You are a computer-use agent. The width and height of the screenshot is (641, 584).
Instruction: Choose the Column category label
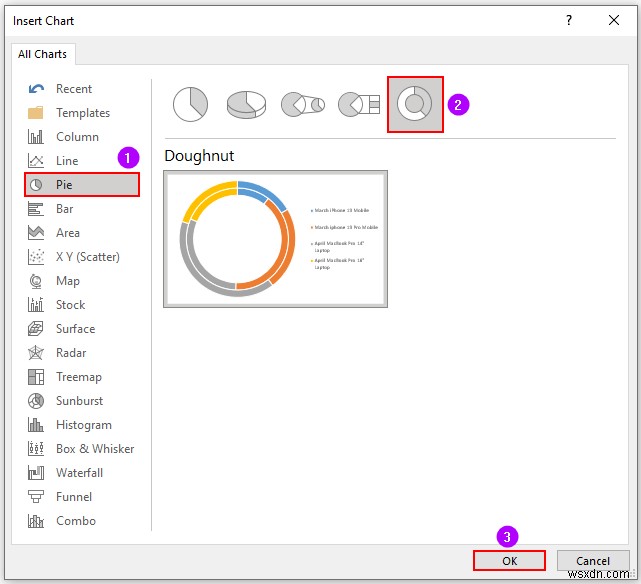click(77, 136)
